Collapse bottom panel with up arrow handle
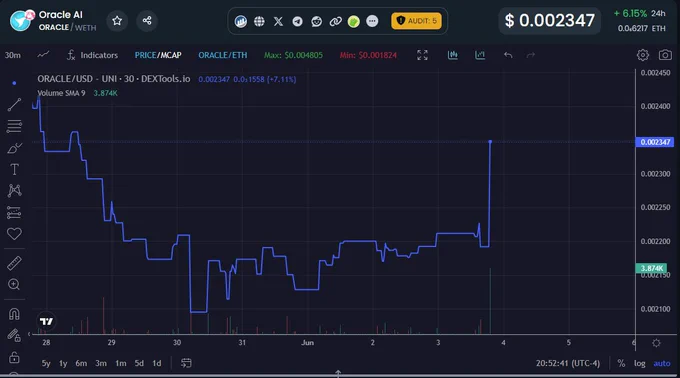This screenshot has height=378, width=680. click(338, 373)
